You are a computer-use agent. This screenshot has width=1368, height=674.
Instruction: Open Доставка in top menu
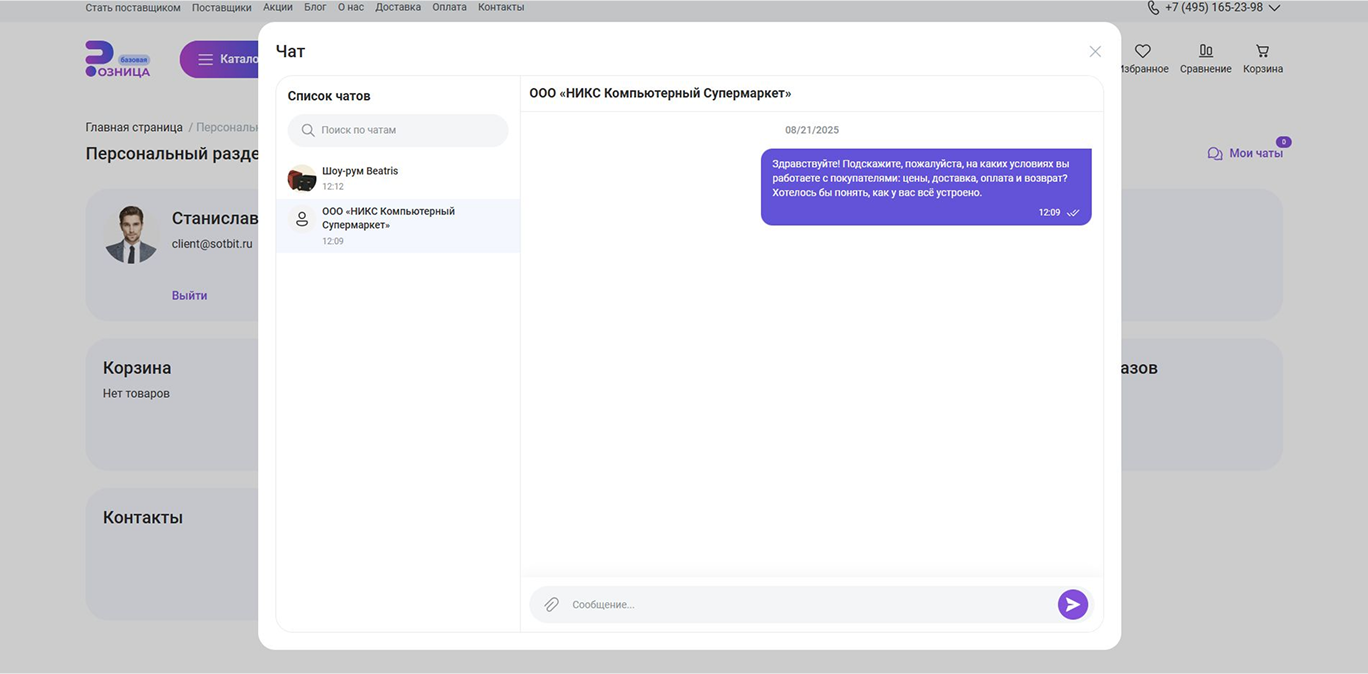click(398, 7)
